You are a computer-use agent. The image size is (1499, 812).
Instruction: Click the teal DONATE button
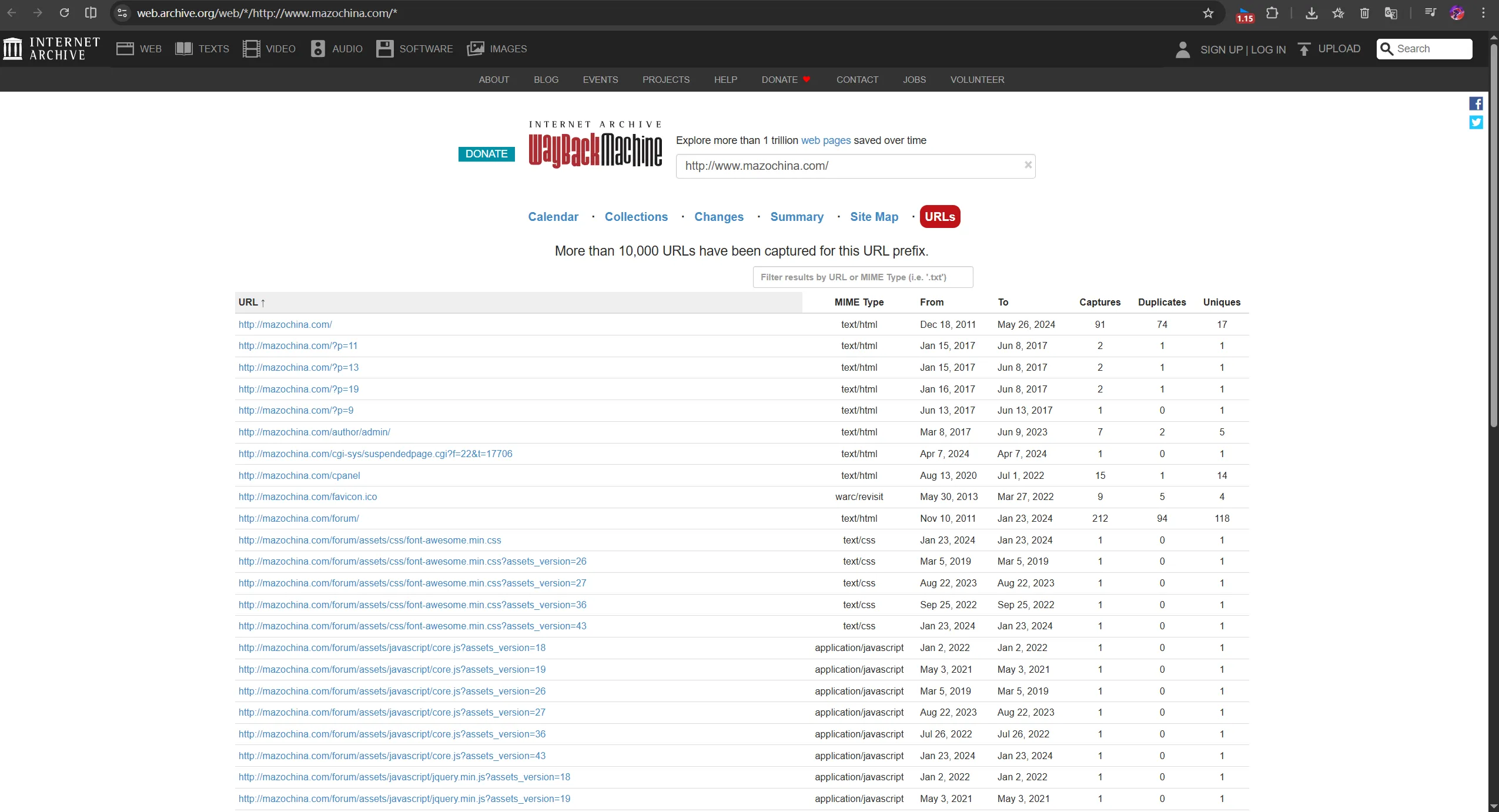pos(486,154)
